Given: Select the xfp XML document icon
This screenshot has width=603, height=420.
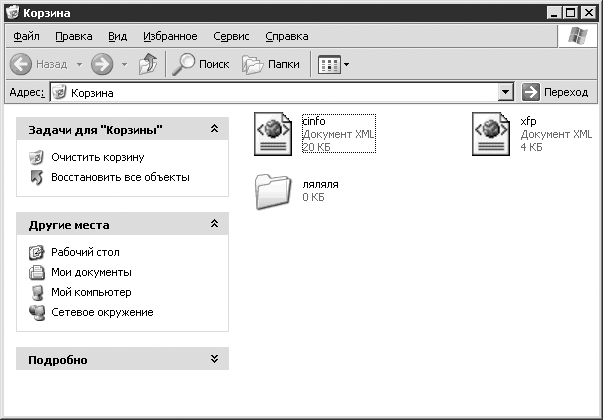Looking at the screenshot, I should 492,134.
